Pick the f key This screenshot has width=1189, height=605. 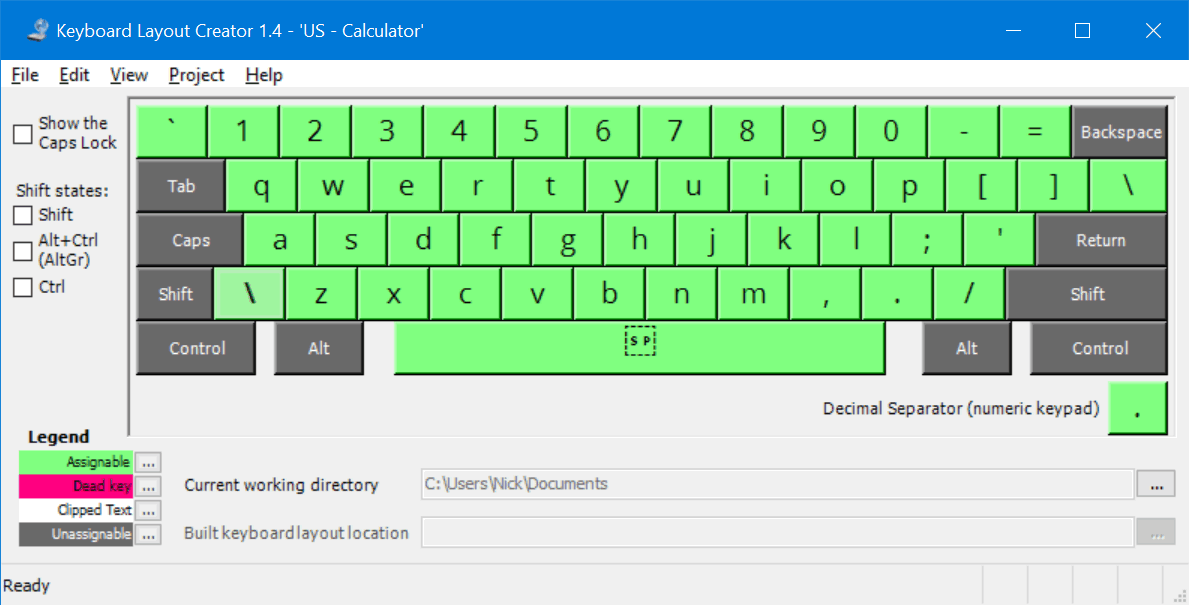[495, 240]
